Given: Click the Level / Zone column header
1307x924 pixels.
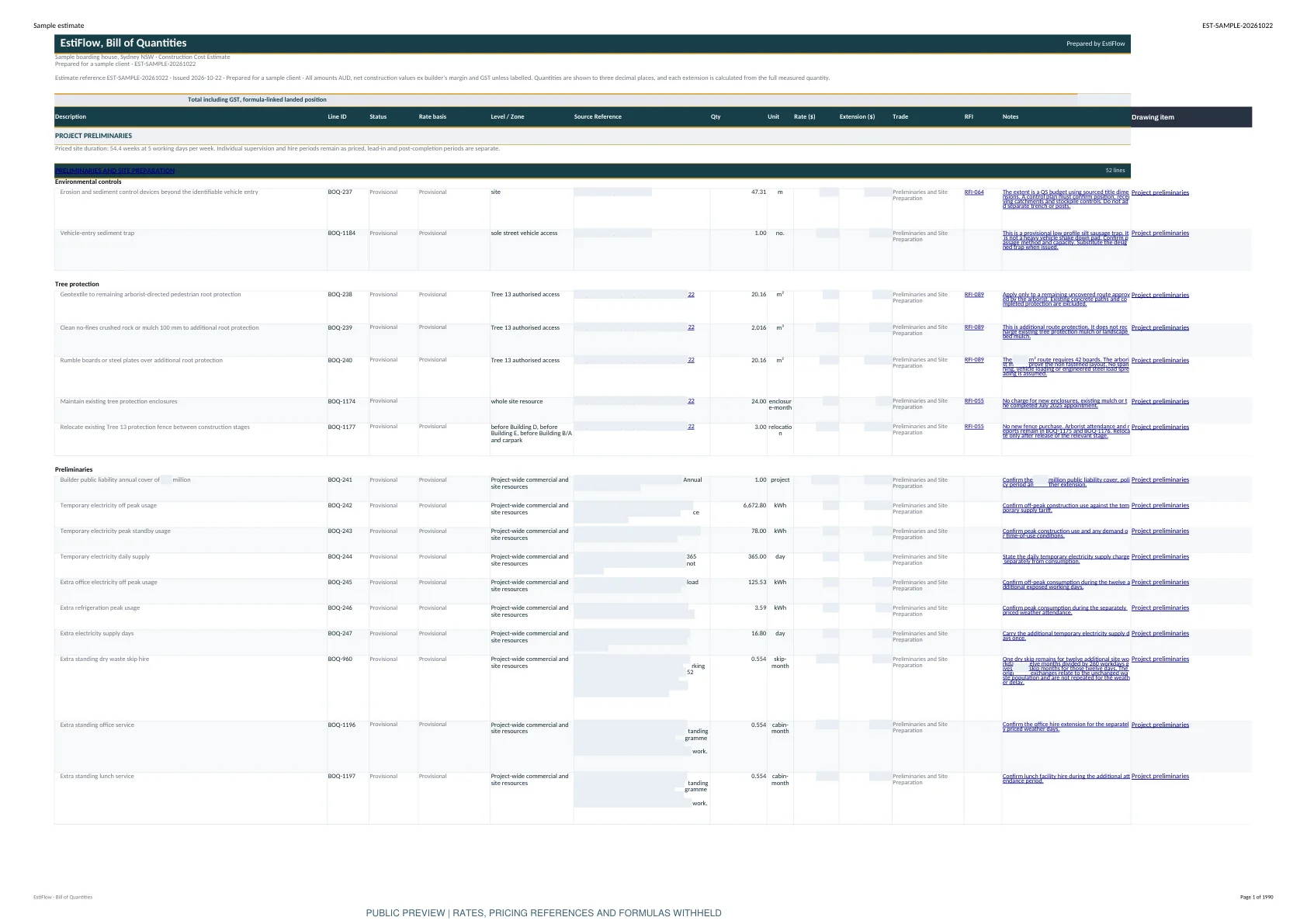Looking at the screenshot, I should (508, 117).
